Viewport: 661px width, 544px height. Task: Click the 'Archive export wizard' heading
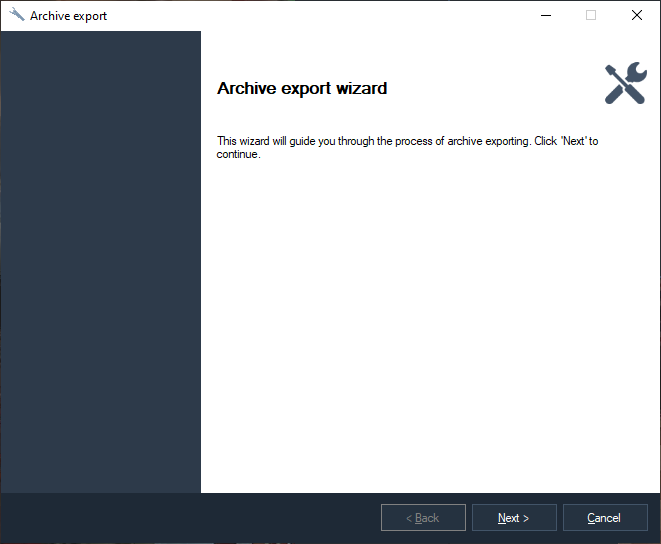pos(301,88)
